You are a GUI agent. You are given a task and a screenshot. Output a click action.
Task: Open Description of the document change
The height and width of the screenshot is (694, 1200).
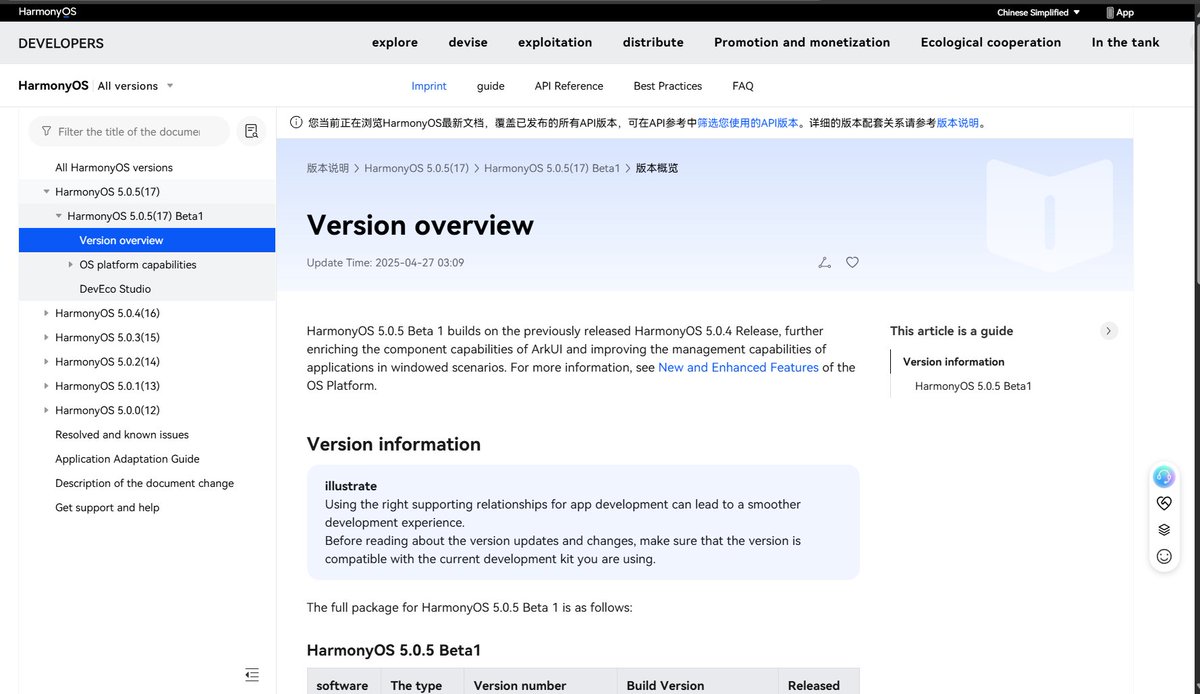point(144,483)
